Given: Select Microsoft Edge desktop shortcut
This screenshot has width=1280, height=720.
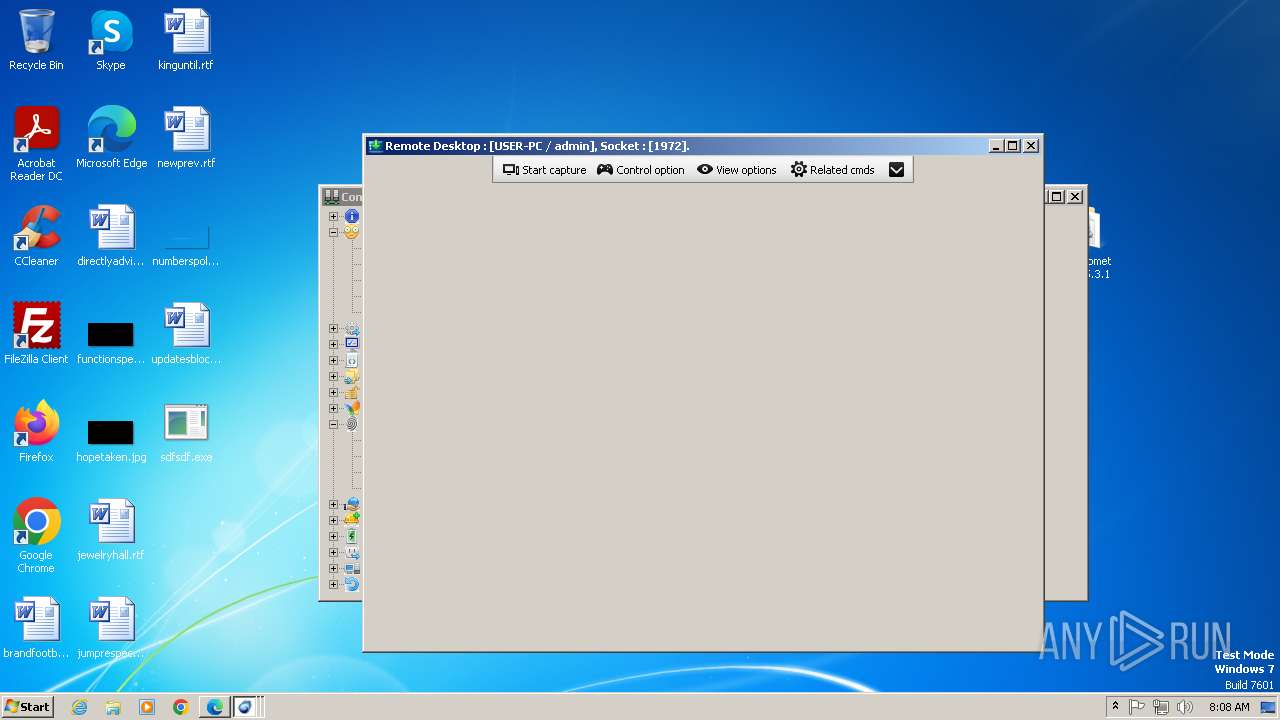Looking at the screenshot, I should tap(111, 138).
